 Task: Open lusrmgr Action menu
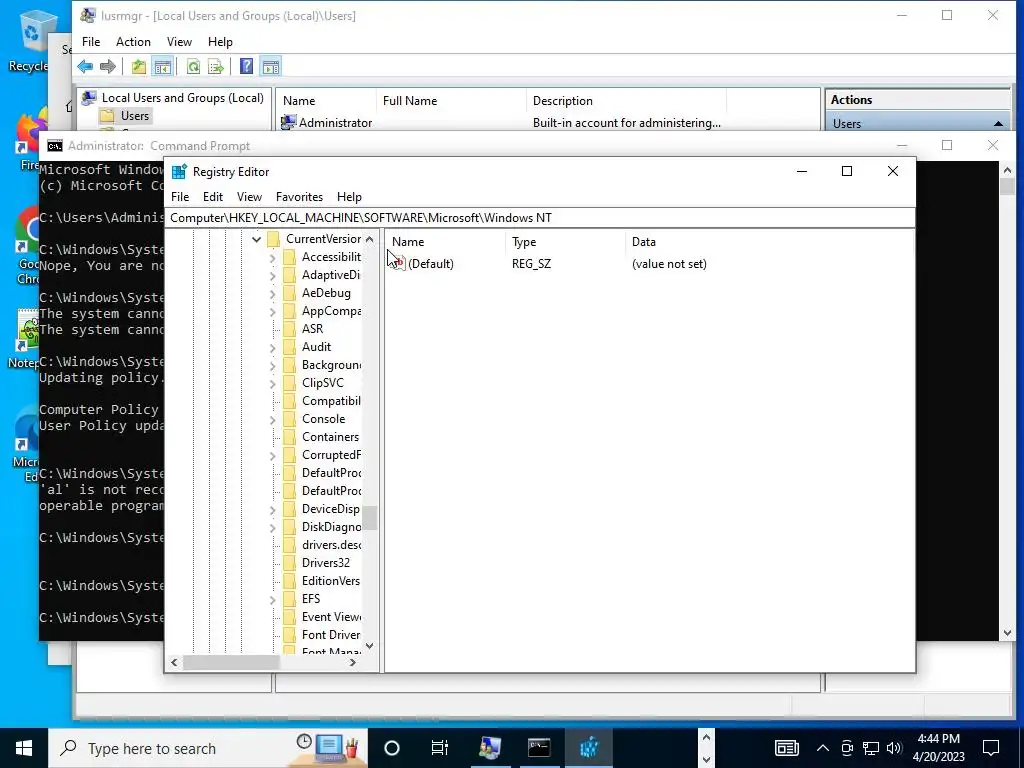(x=133, y=42)
